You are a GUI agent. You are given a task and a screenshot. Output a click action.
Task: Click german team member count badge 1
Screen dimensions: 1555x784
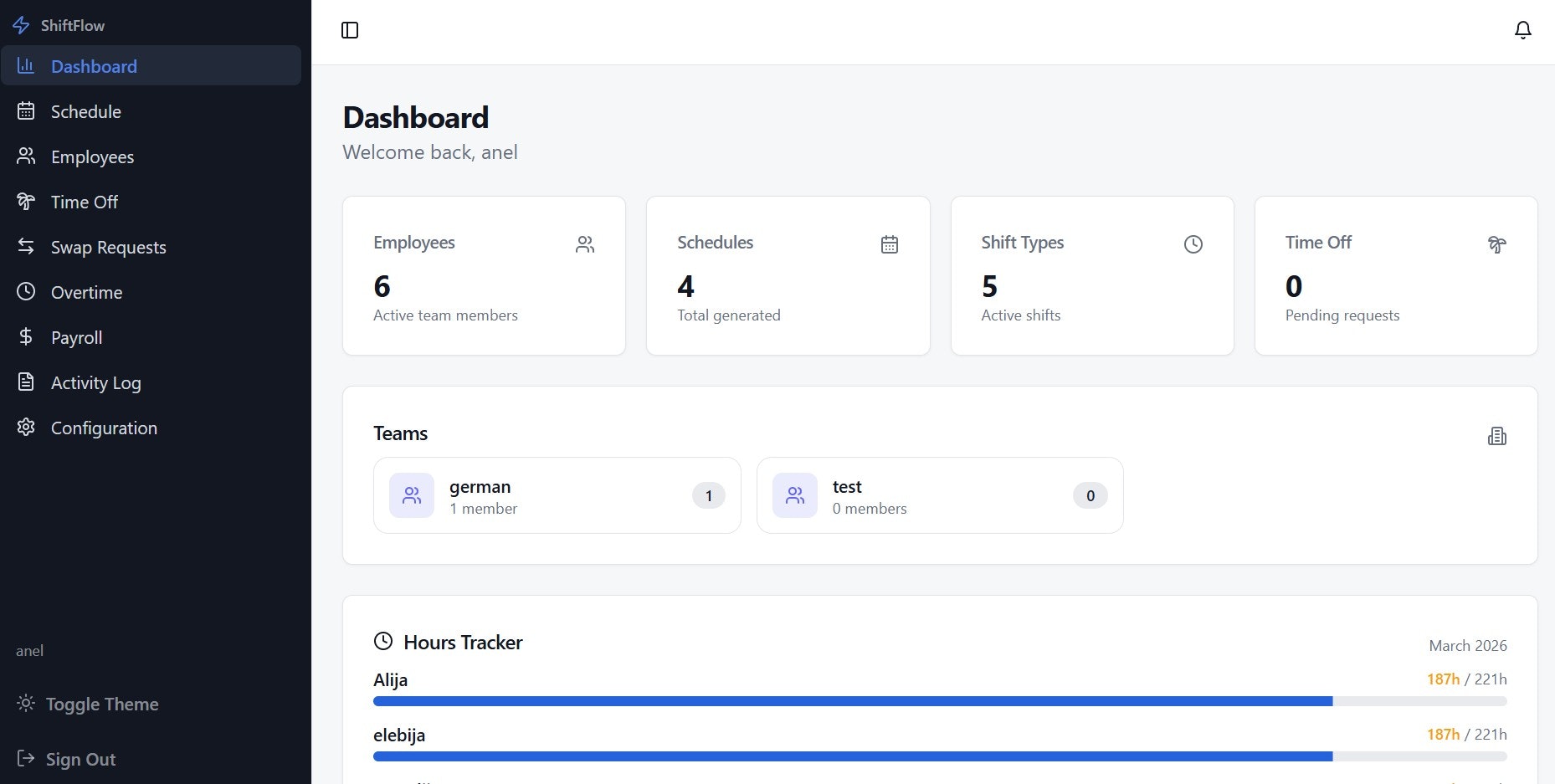click(709, 495)
